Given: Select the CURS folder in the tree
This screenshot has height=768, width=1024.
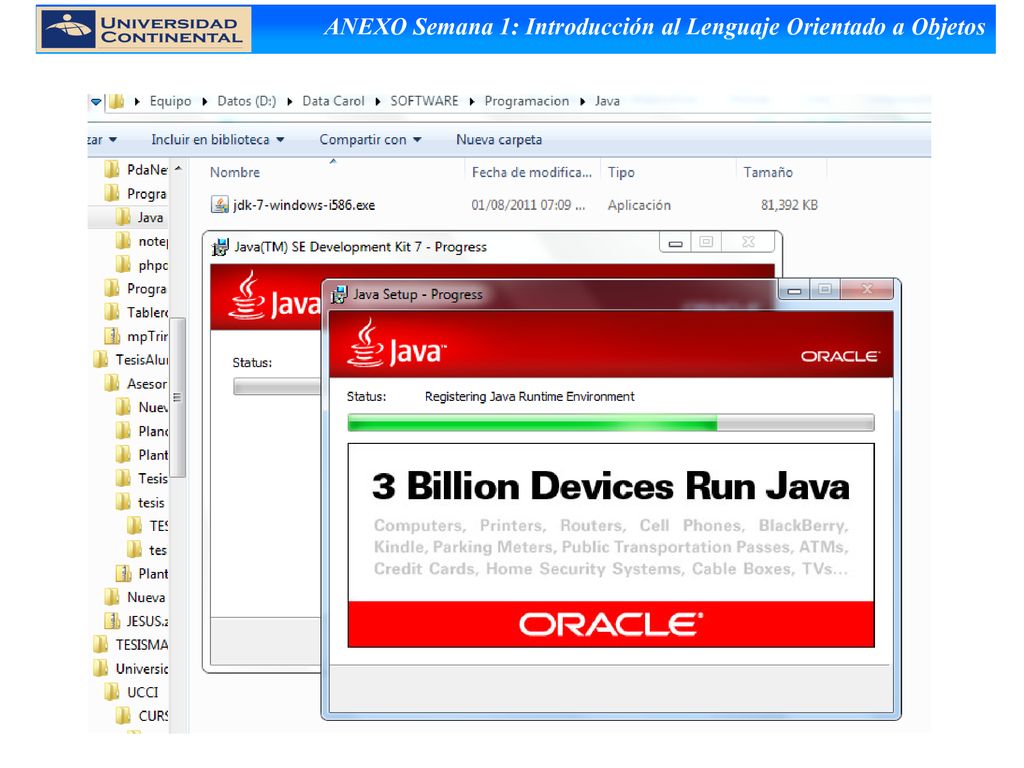Looking at the screenshot, I should click(153, 716).
